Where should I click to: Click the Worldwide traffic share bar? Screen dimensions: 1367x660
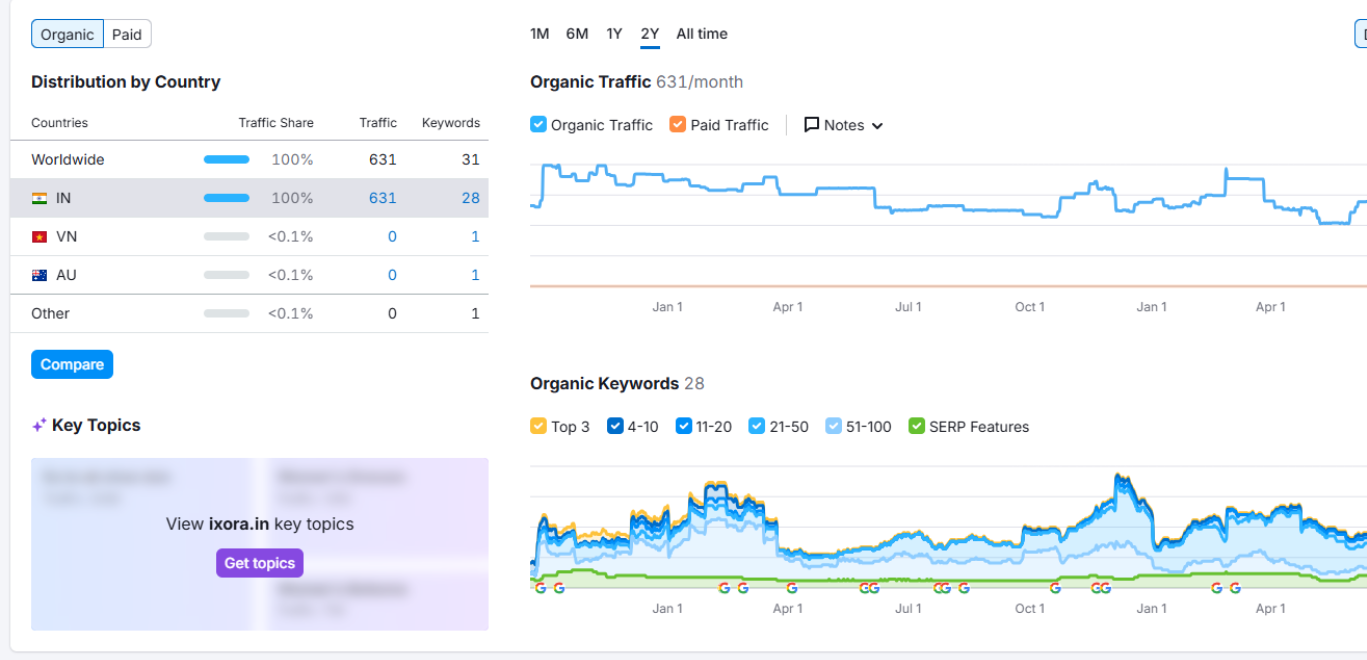(226, 160)
